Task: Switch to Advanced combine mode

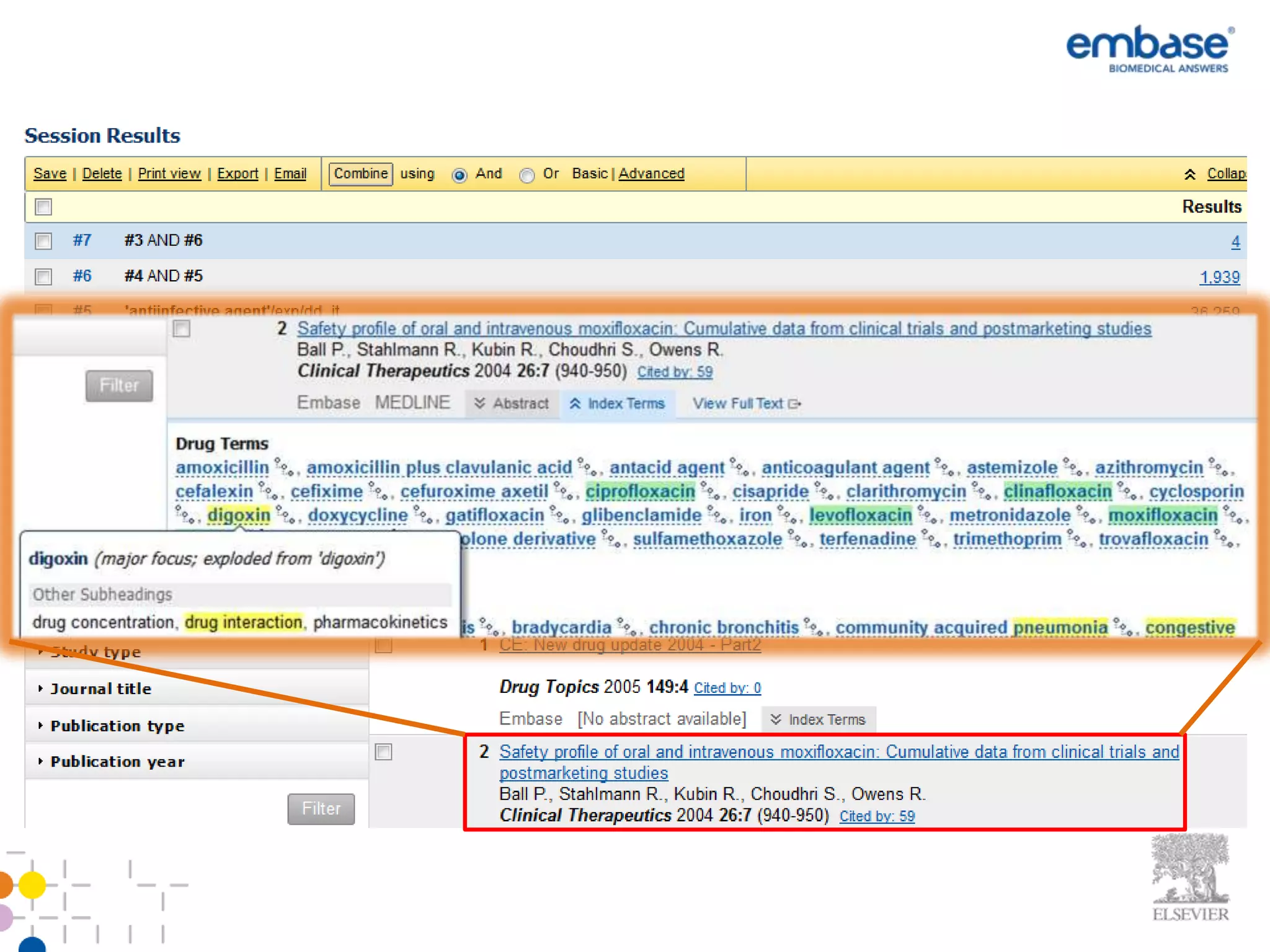Action: click(651, 174)
